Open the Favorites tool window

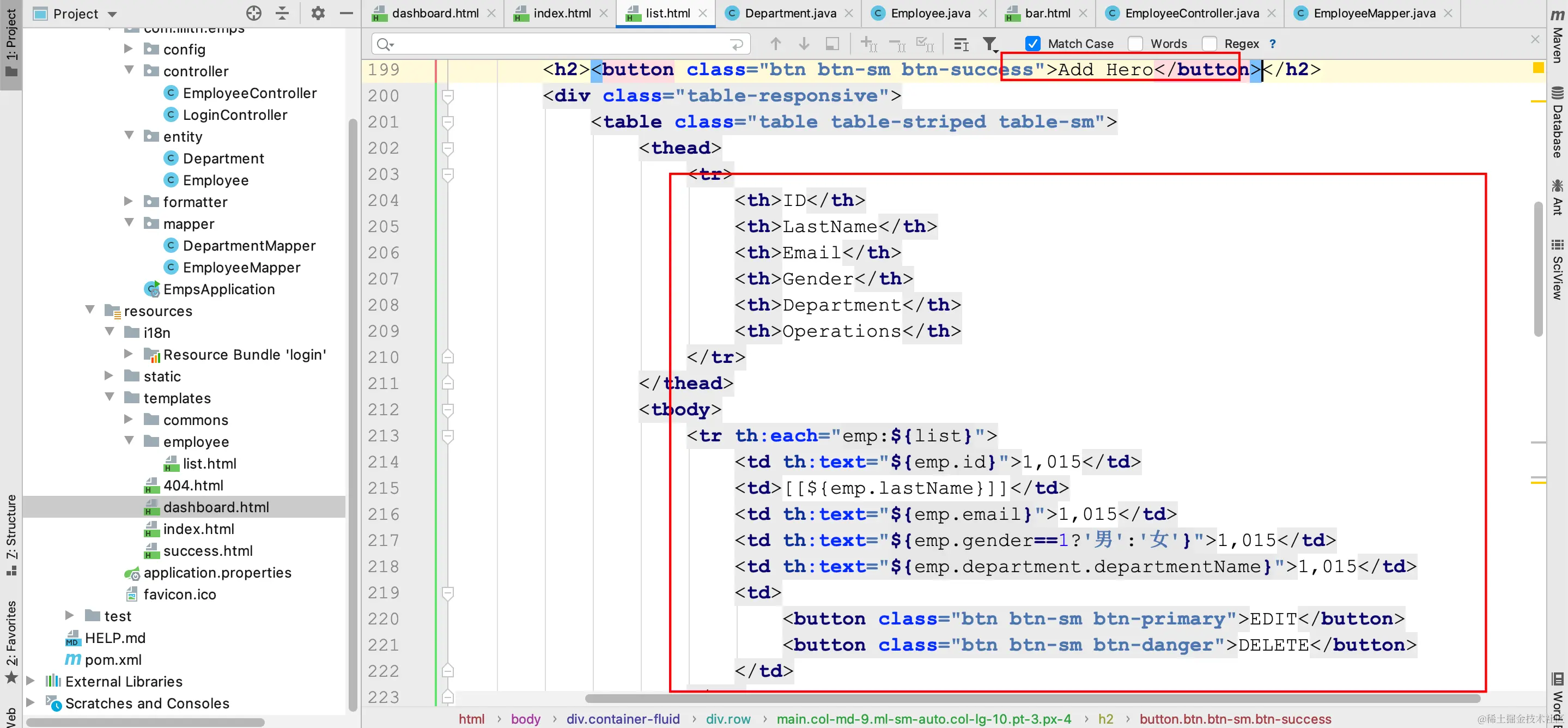[11, 642]
